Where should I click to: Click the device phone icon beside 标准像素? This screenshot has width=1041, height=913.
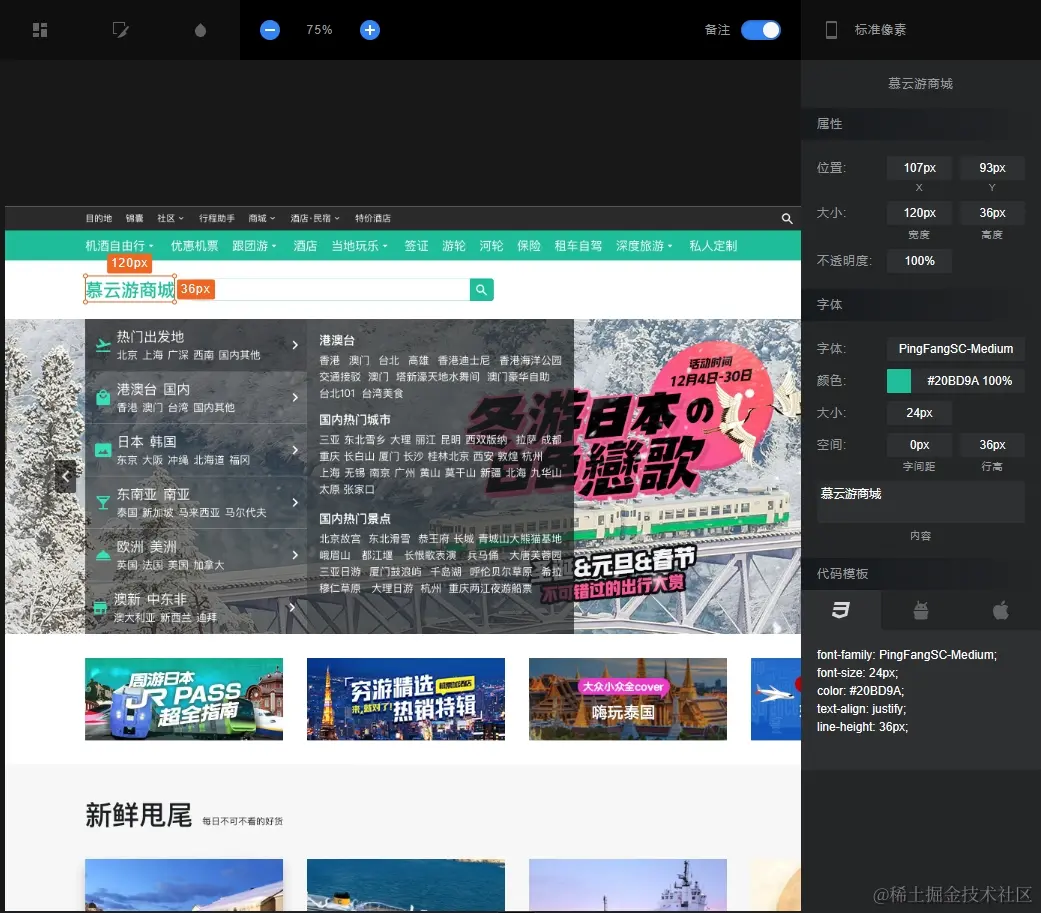pyautogui.click(x=831, y=30)
